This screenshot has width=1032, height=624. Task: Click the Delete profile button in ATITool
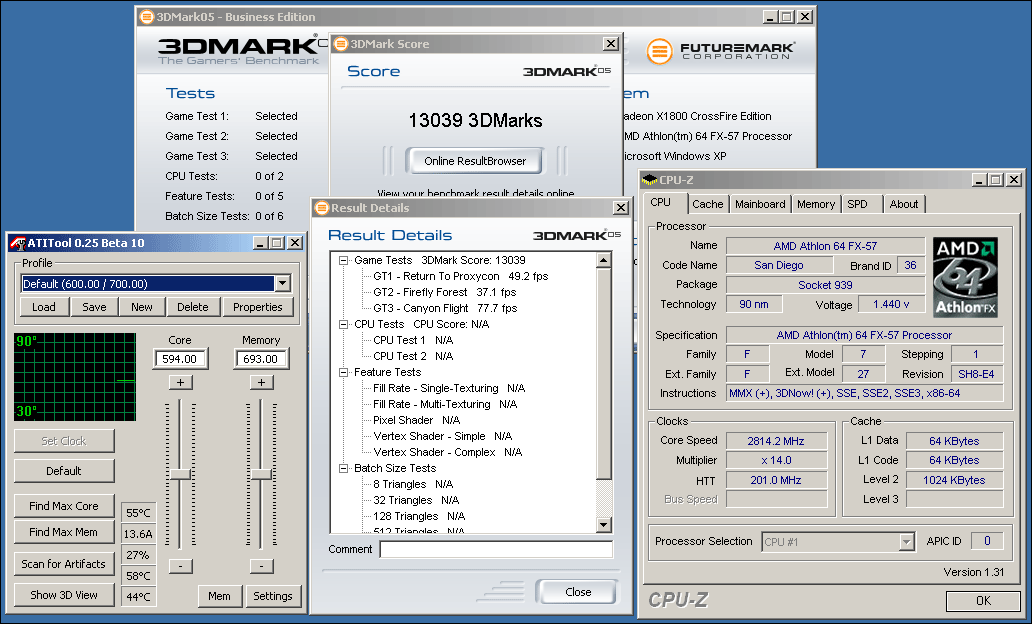(x=193, y=307)
